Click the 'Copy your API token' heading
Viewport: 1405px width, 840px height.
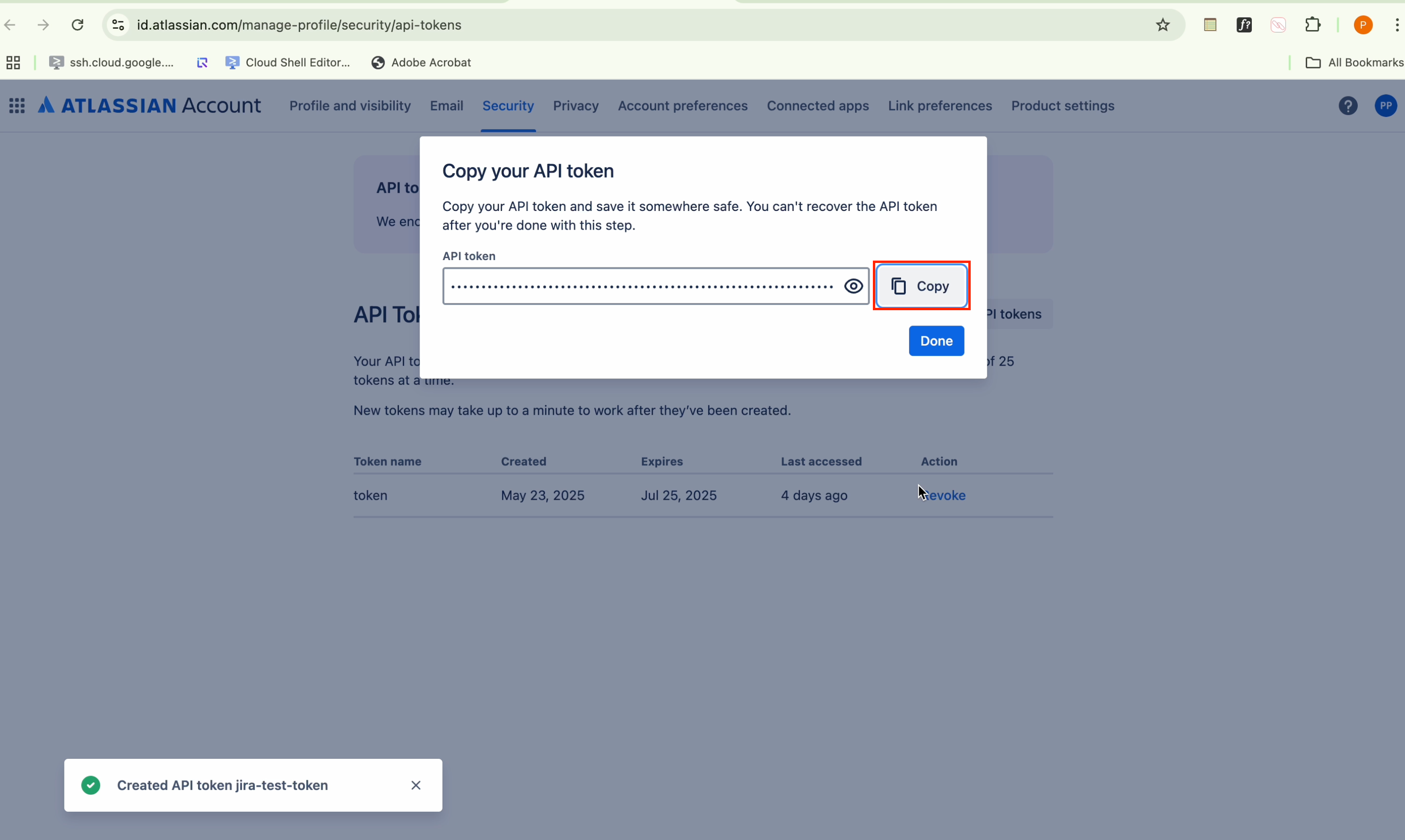click(x=528, y=171)
